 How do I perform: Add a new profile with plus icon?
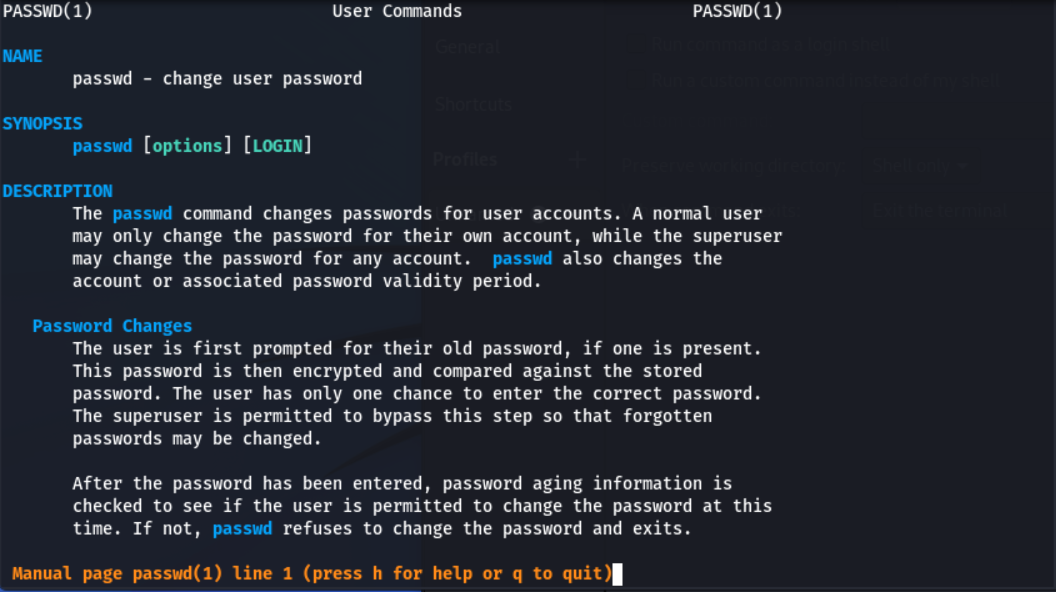click(x=577, y=160)
